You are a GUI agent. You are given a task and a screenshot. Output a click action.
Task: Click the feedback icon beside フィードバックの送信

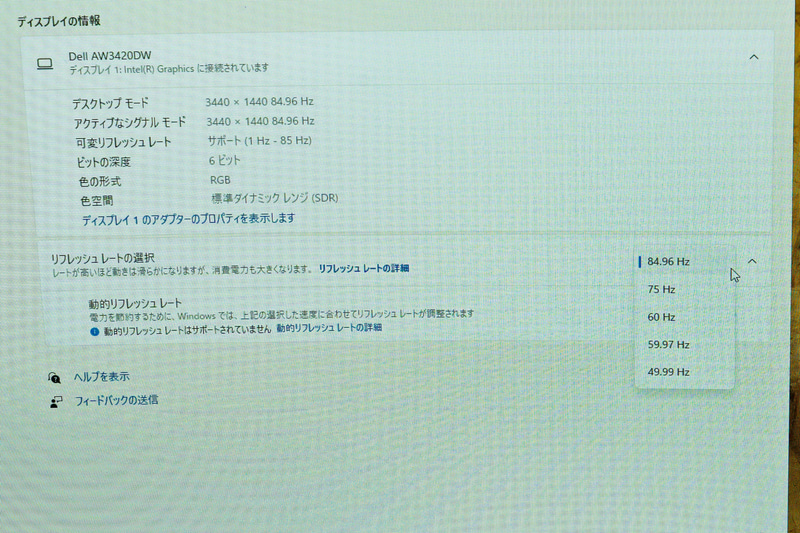pos(56,402)
